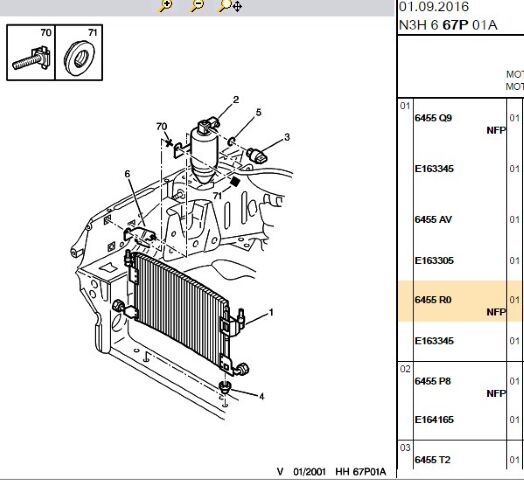Select callout 3 pressure switch label

(x=287, y=137)
